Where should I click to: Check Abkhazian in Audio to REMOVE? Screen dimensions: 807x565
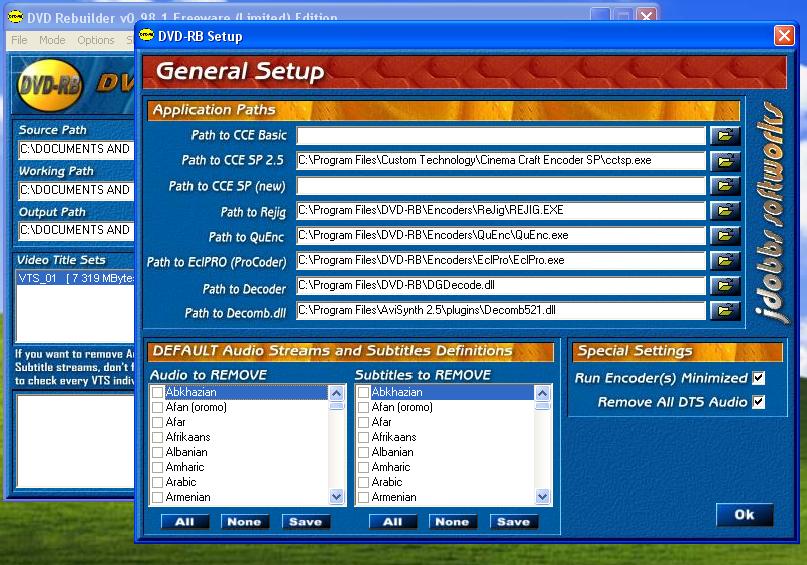tap(157, 393)
